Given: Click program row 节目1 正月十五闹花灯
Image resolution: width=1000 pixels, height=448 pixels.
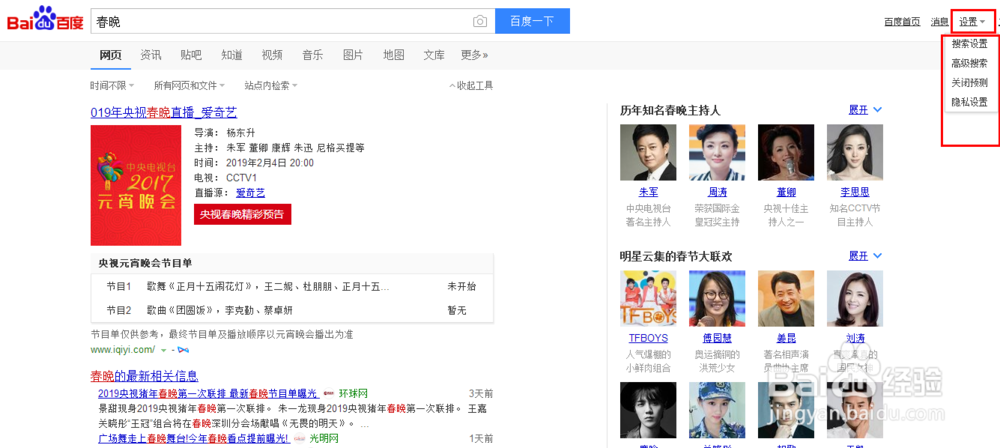Looking at the screenshot, I should 292,287.
